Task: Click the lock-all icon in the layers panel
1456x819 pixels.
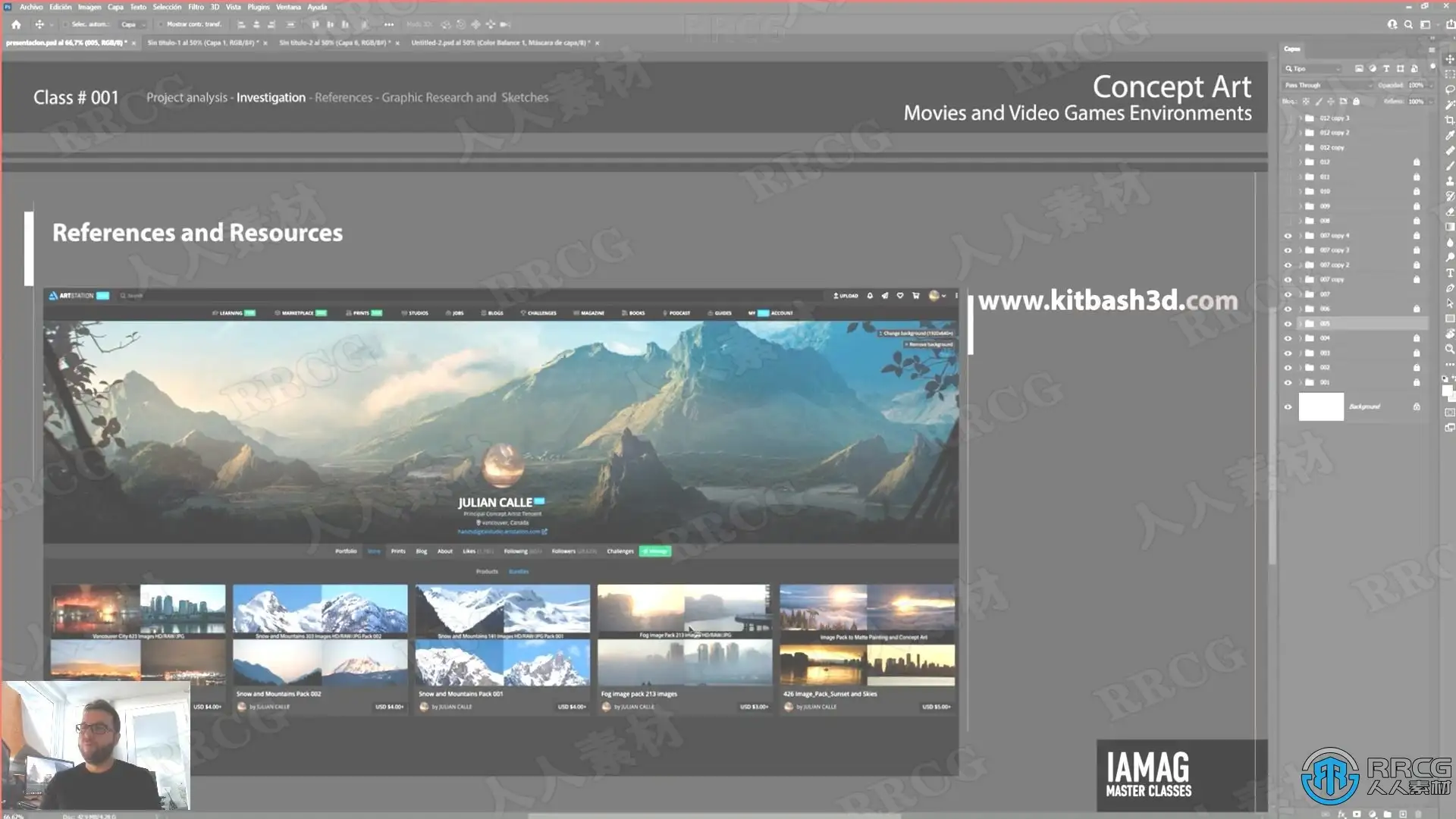Action: tap(1357, 101)
